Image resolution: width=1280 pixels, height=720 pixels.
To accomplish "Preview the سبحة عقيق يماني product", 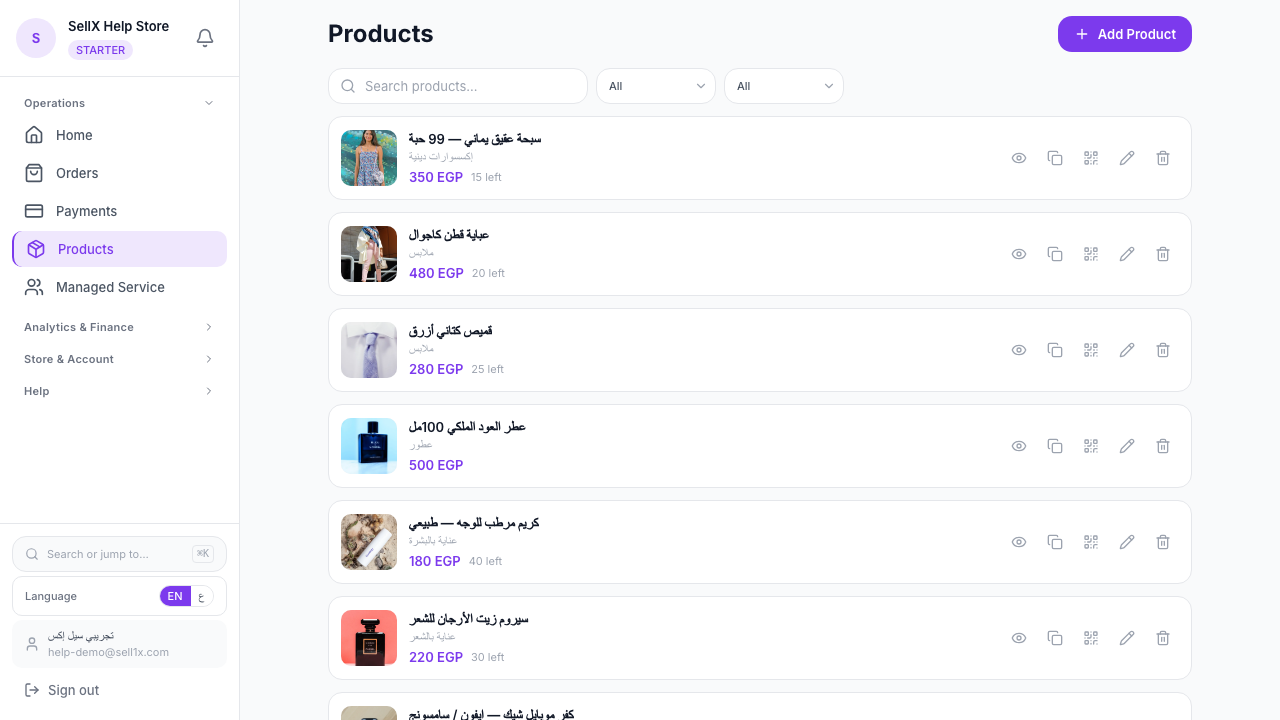I will coord(1019,158).
